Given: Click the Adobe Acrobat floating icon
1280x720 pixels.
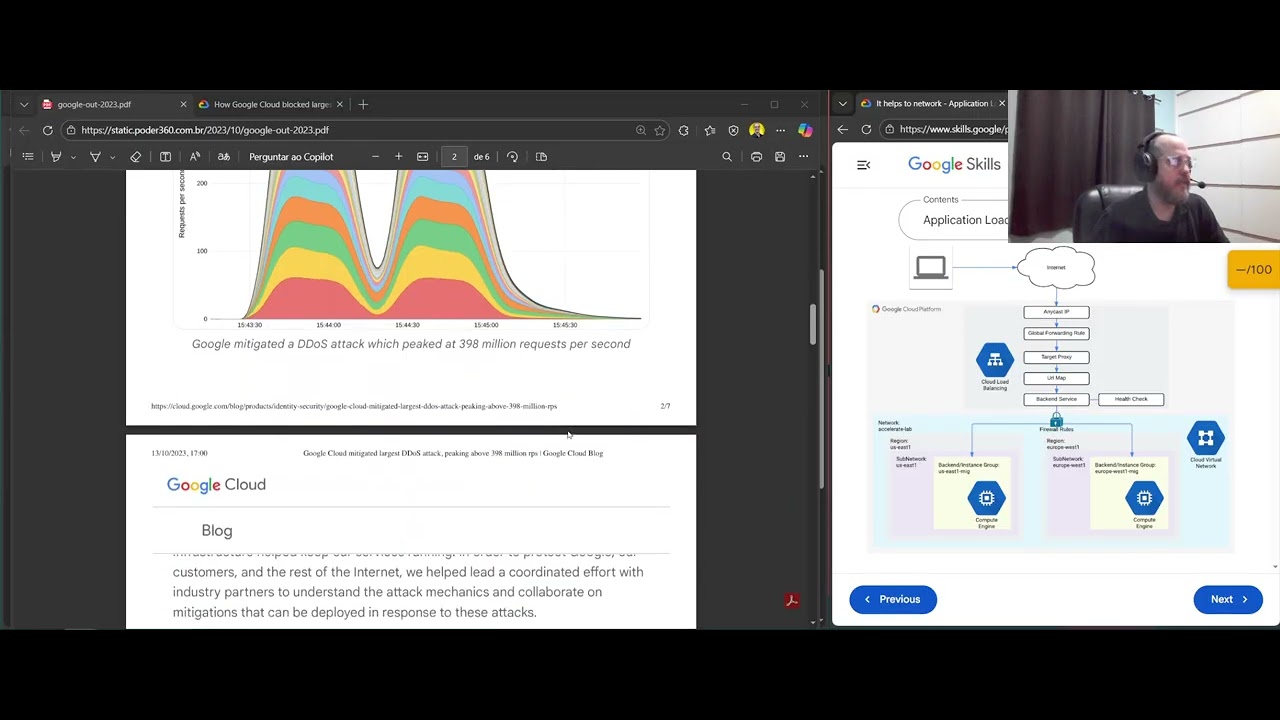Looking at the screenshot, I should (x=791, y=601).
